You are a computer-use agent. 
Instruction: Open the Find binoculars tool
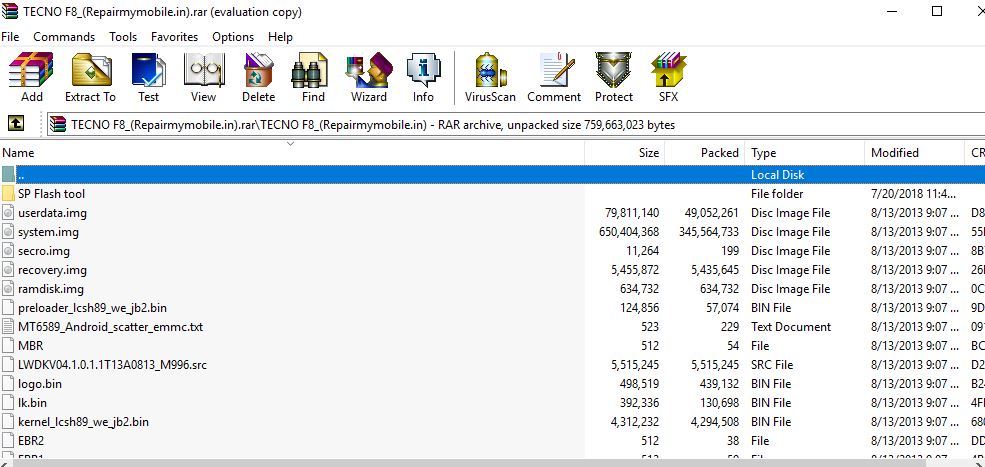(313, 78)
